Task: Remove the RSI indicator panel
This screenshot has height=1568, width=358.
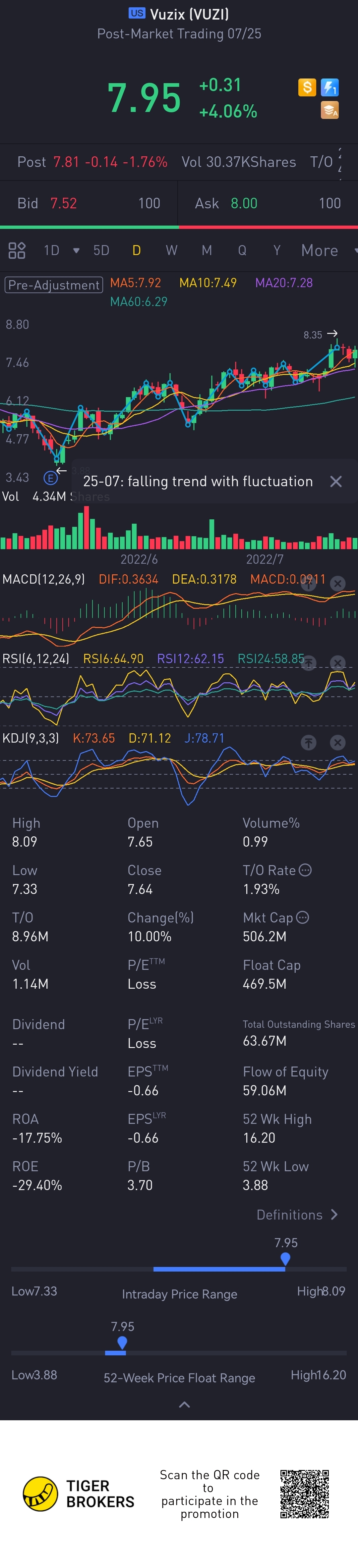Action: click(x=337, y=663)
